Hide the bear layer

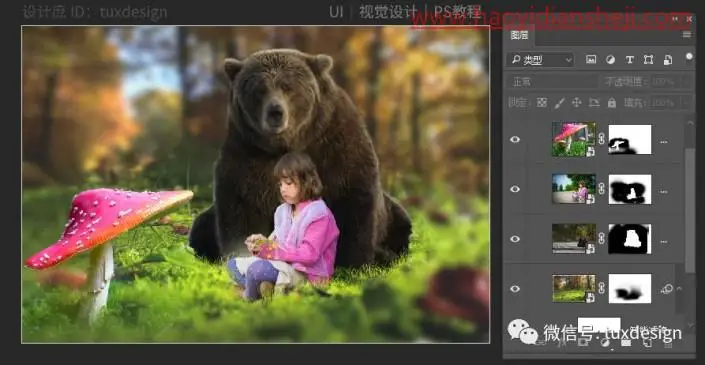tap(515, 239)
